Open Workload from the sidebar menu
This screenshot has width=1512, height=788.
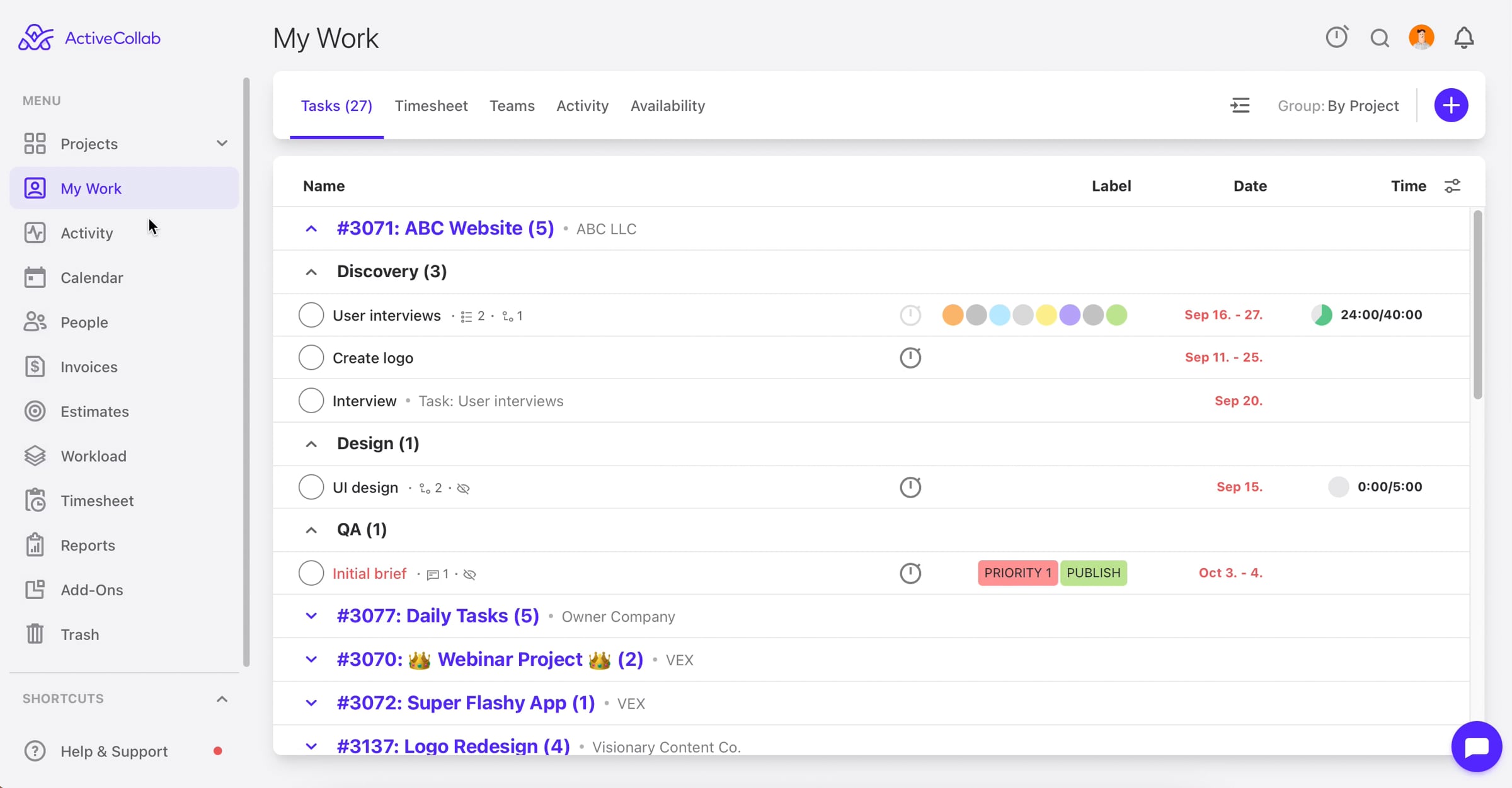point(125,456)
